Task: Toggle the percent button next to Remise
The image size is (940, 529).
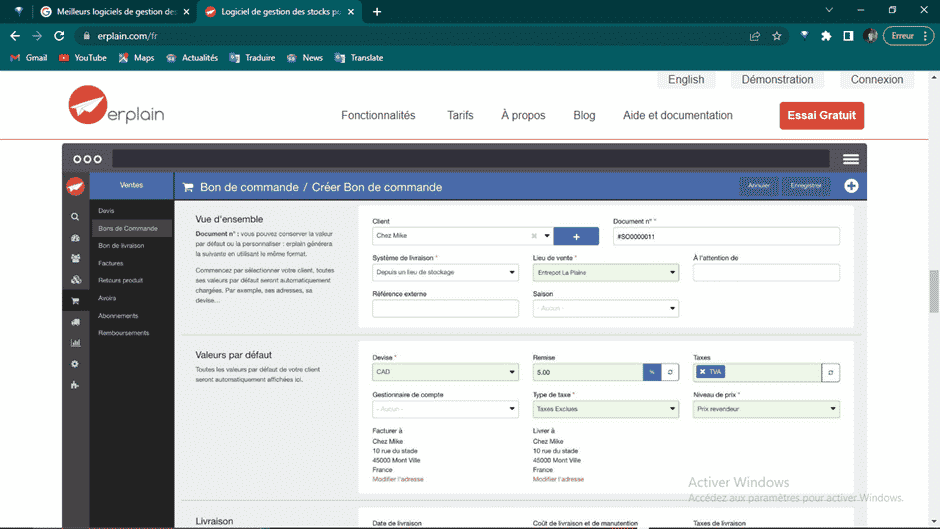Action: tap(651, 372)
